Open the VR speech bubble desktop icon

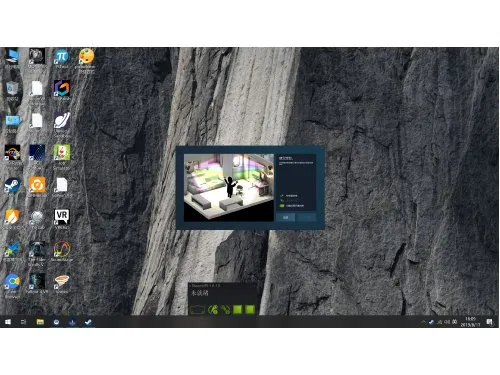click(x=62, y=217)
